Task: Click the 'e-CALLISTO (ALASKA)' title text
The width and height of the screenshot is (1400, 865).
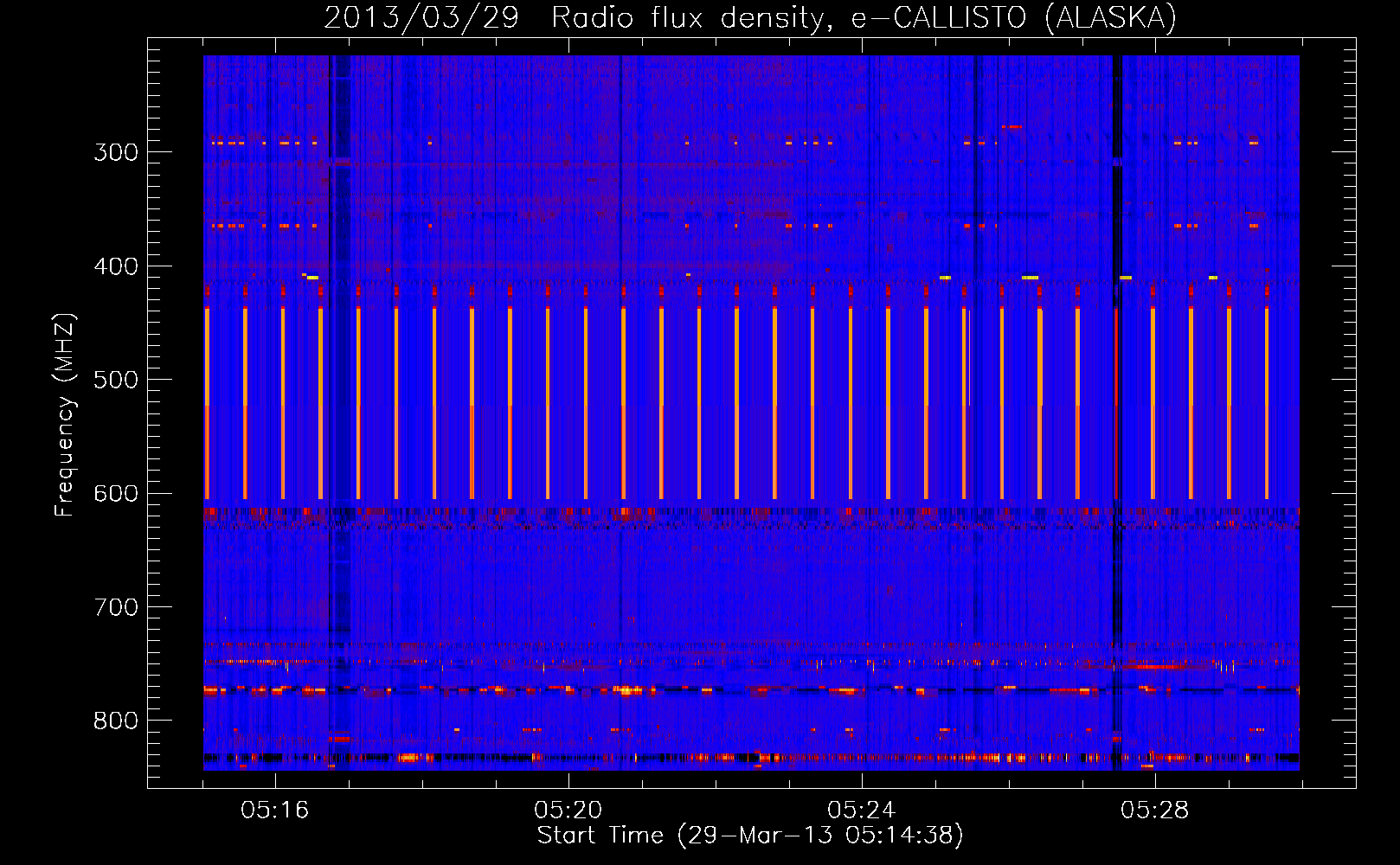Action: [x=1014, y=17]
